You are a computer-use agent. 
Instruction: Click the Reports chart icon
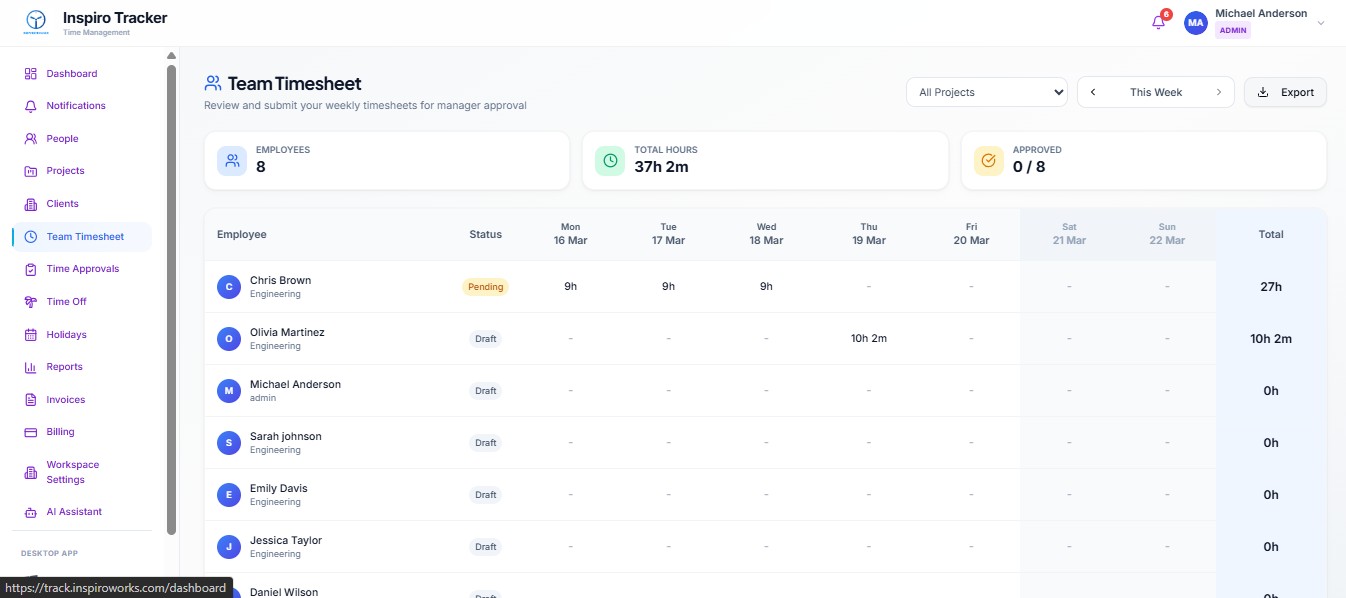point(30,367)
